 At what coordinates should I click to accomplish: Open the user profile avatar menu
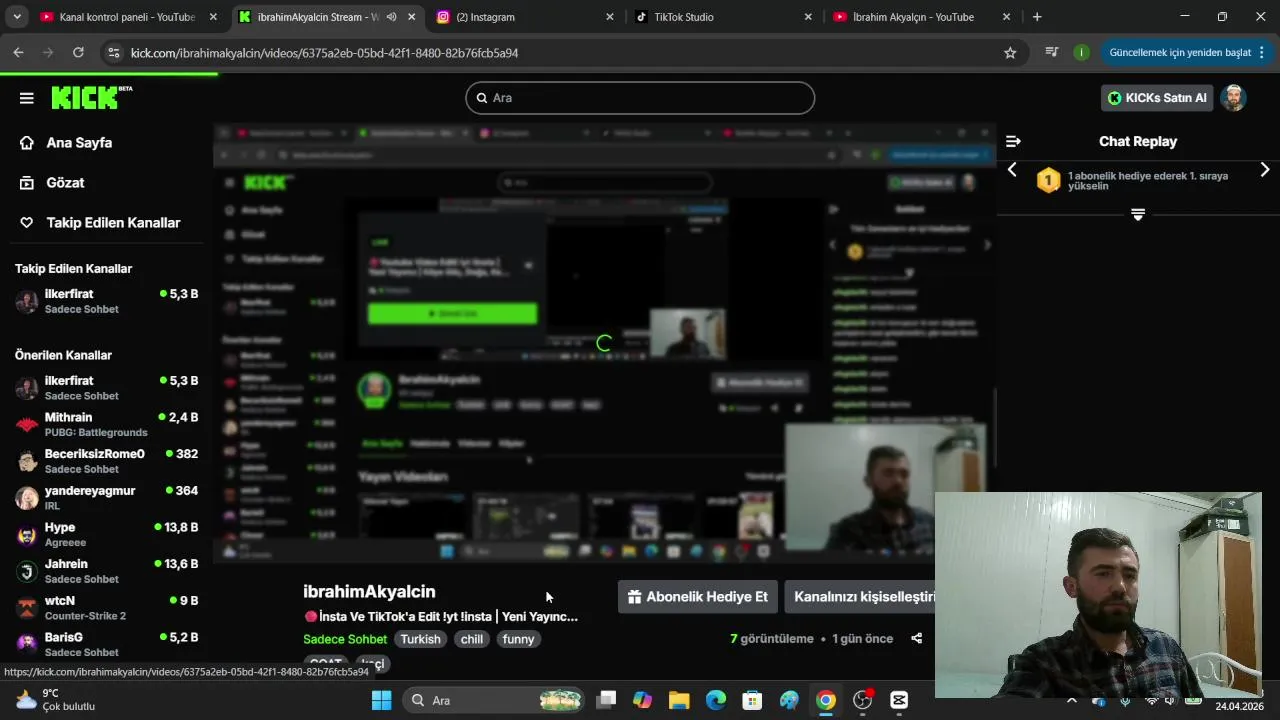pos(1234,98)
